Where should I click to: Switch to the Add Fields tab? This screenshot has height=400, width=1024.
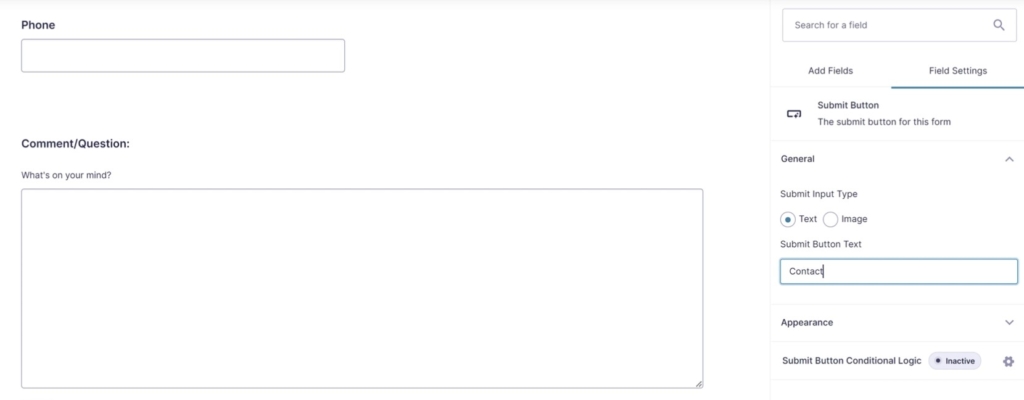pos(830,71)
